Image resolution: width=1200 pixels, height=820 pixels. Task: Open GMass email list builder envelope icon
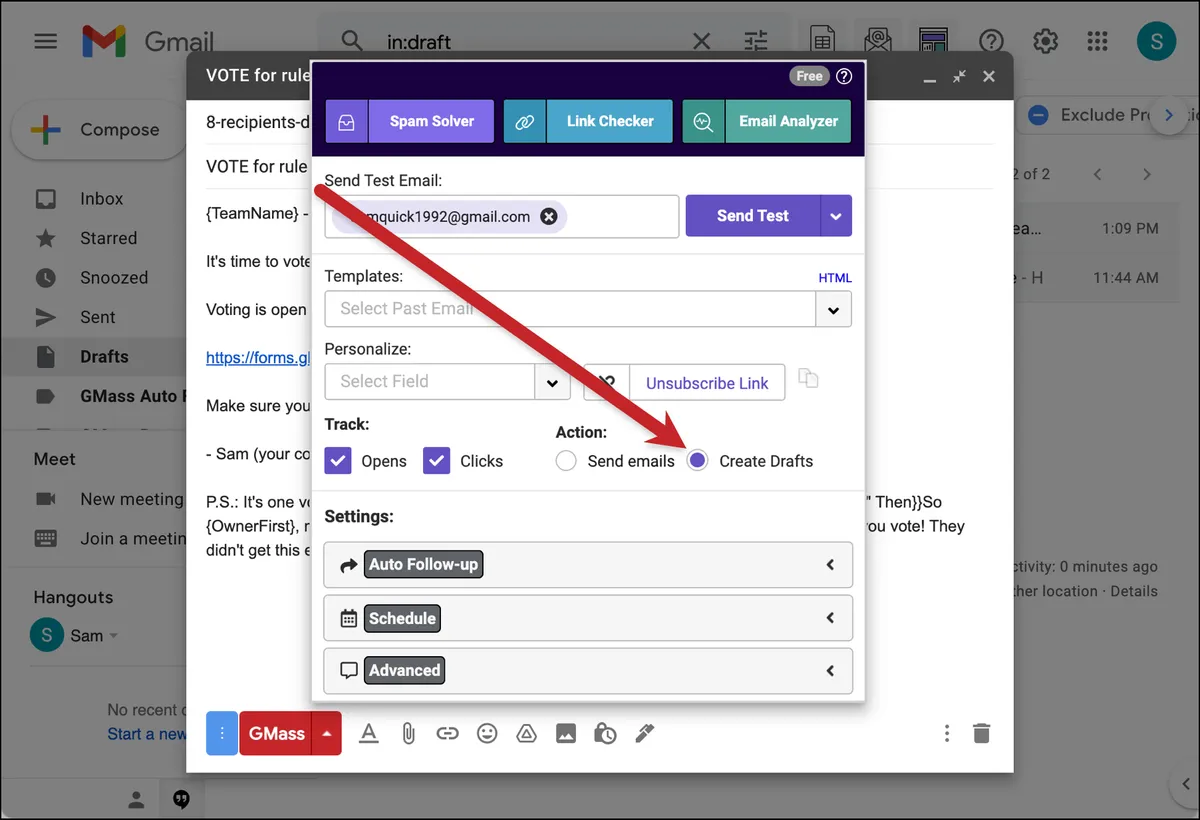click(878, 41)
